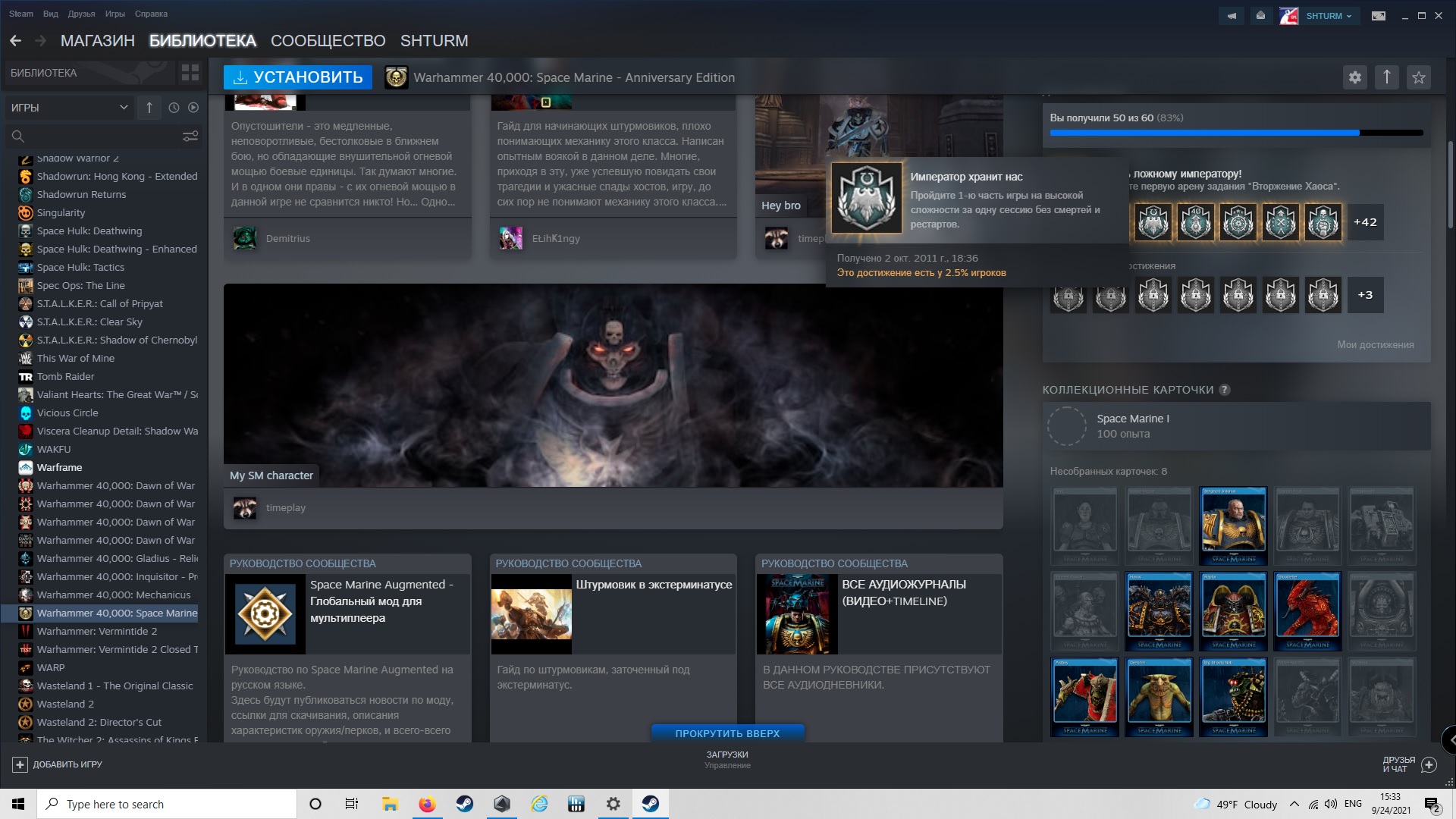Image resolution: width=1456 pixels, height=819 pixels.
Task: Open the Steam menu
Action: tap(21, 14)
